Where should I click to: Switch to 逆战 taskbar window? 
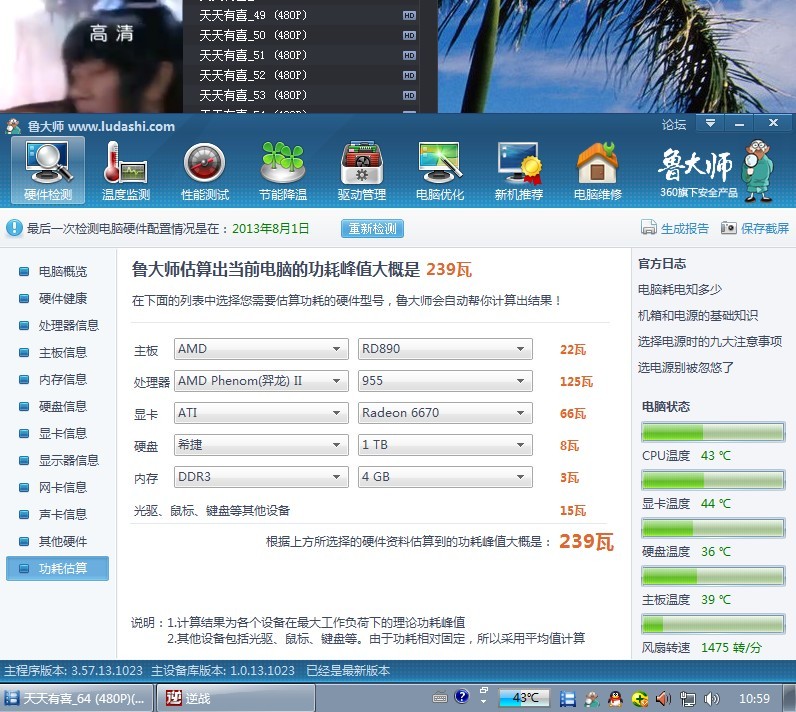236,698
